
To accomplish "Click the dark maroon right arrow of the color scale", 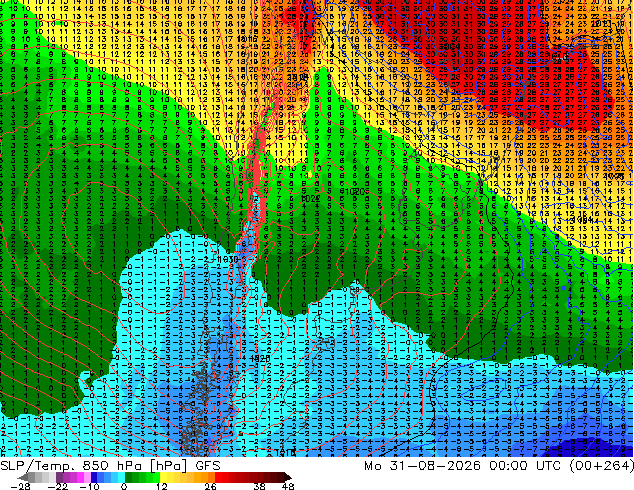I will coord(287,477).
